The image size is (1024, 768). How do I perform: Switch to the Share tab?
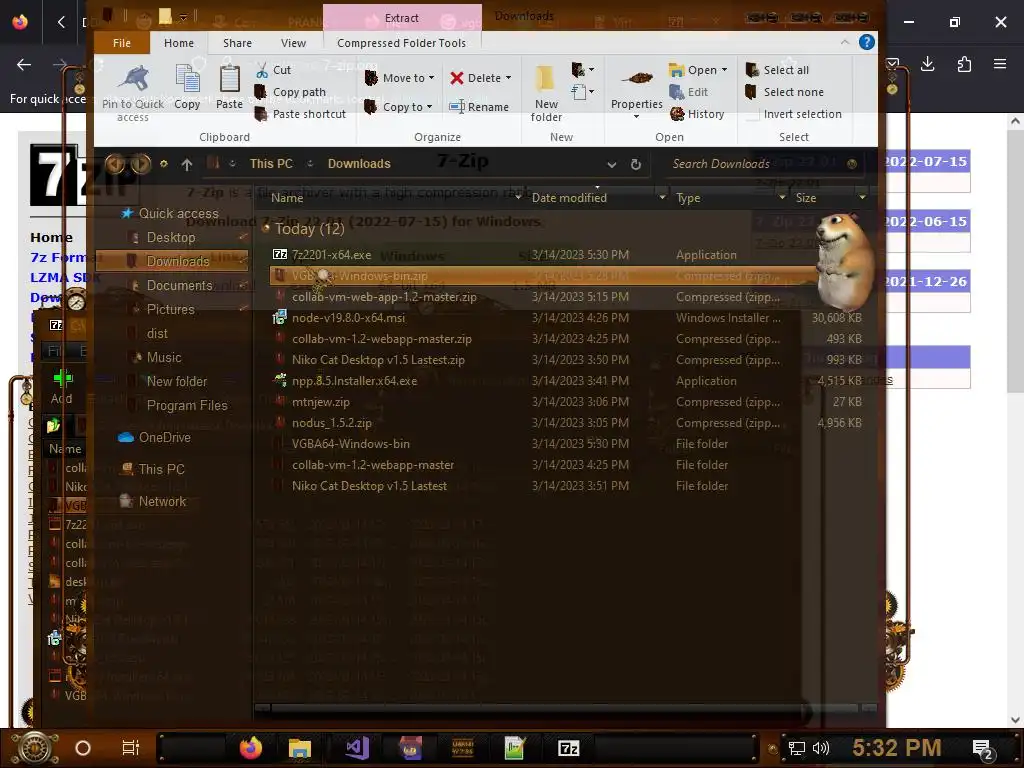[x=237, y=42]
